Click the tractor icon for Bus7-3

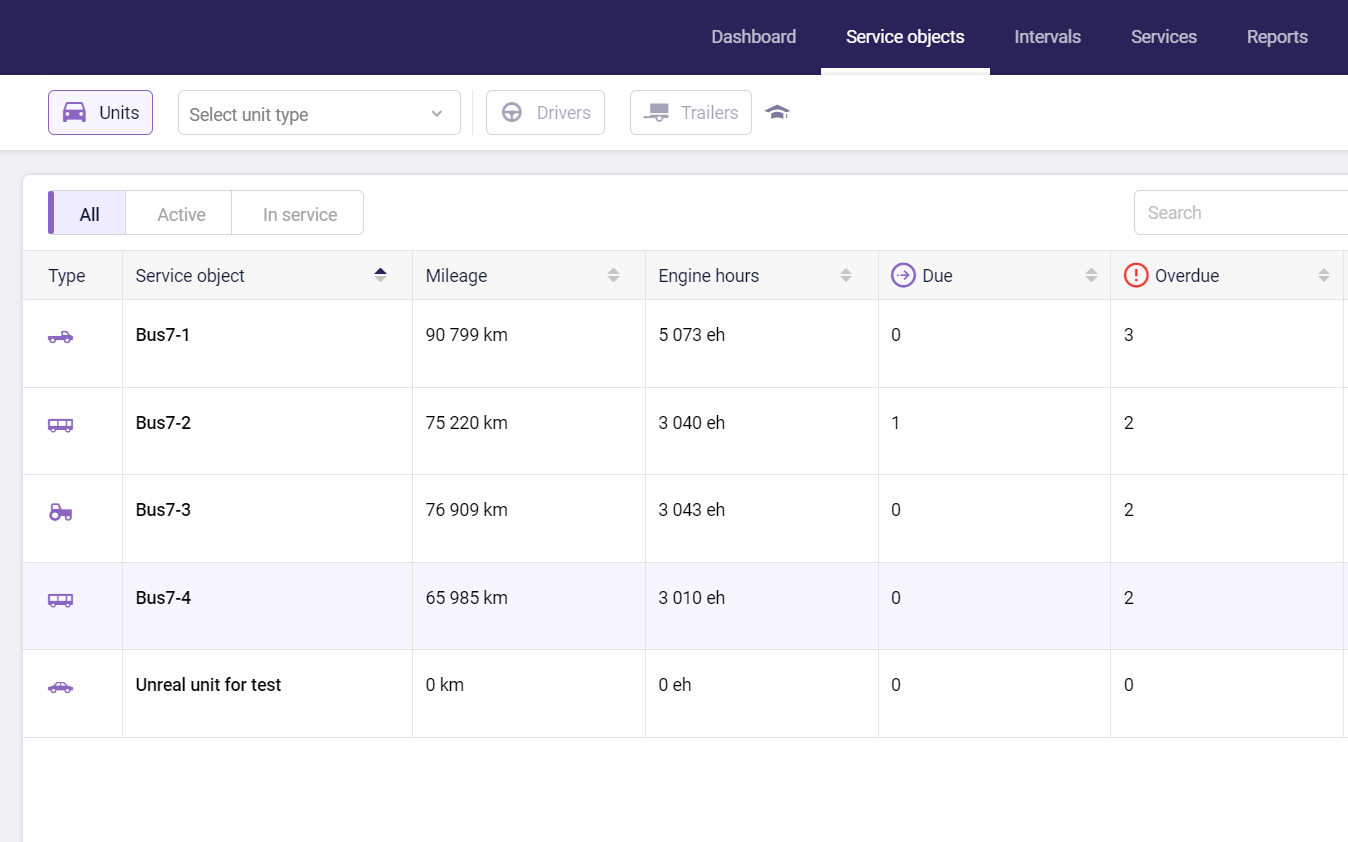click(61, 512)
